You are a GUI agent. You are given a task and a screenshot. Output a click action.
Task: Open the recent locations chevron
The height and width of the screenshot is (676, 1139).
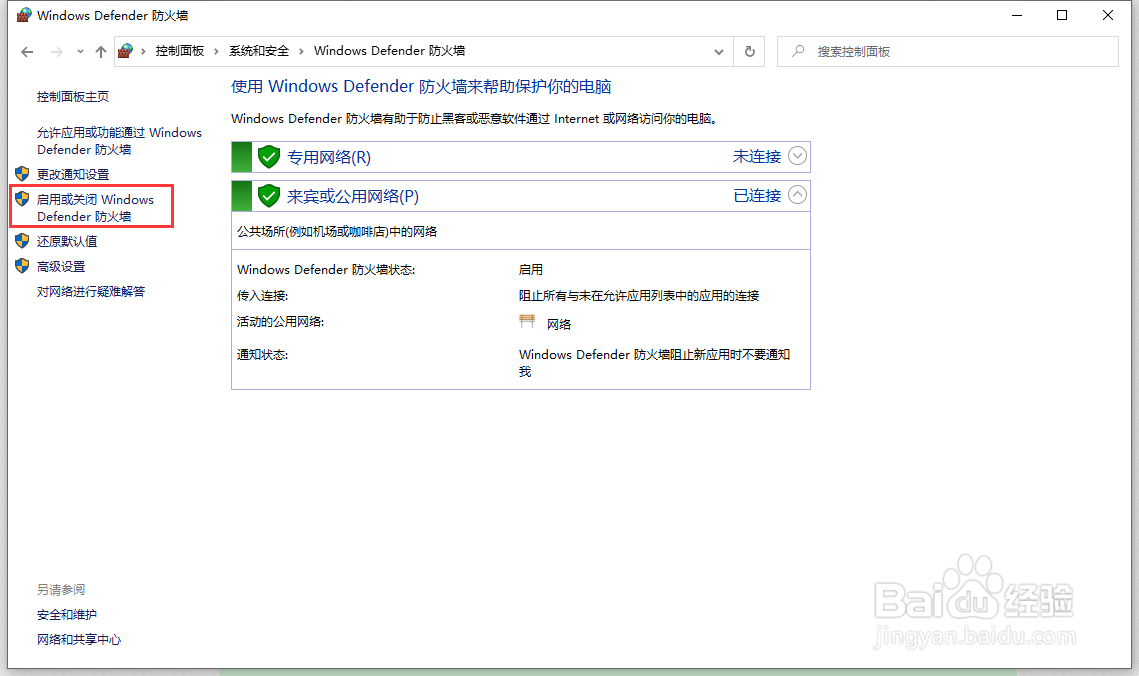click(80, 52)
